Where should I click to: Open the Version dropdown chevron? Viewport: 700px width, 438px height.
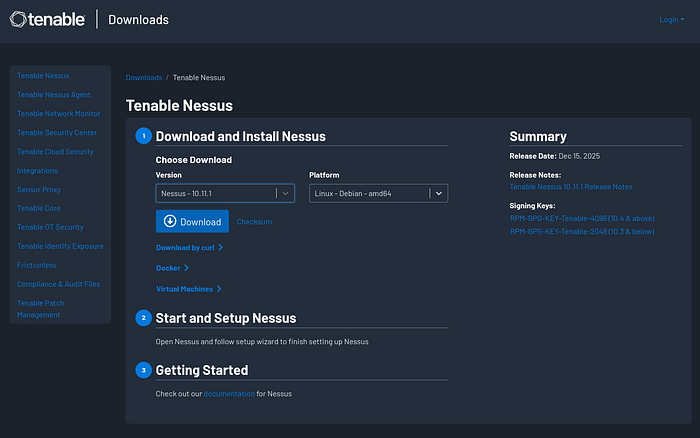[x=285, y=193]
